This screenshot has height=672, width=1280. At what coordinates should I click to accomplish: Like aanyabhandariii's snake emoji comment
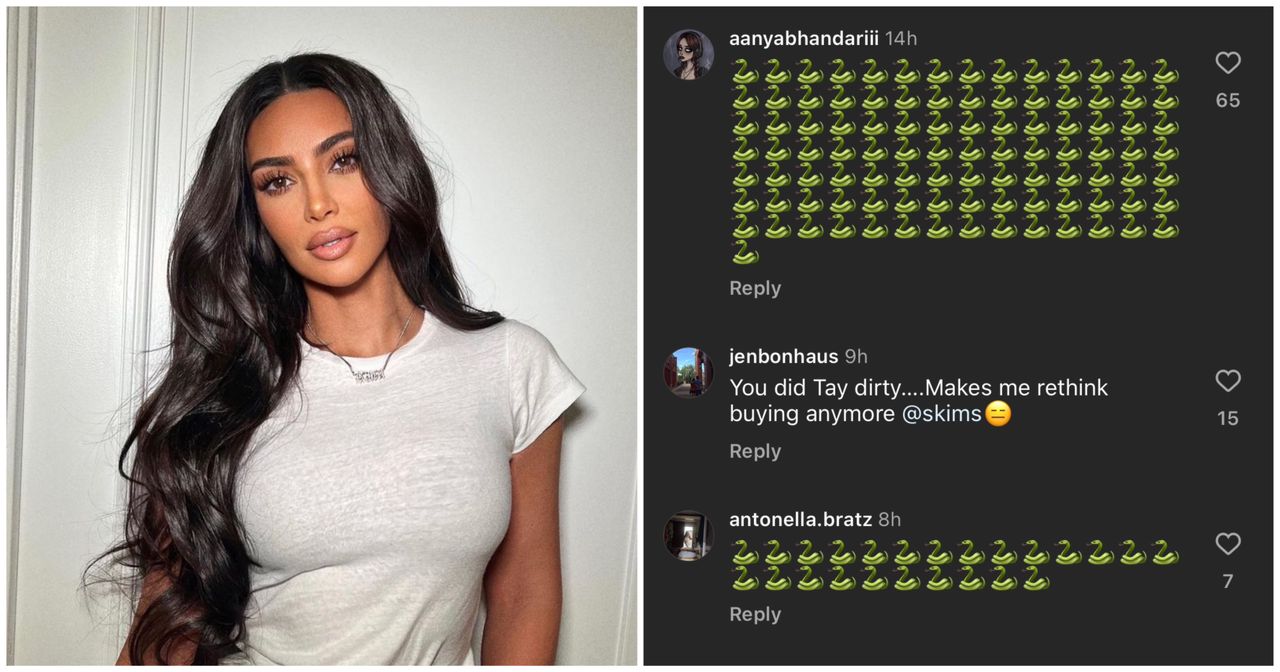point(1228,63)
